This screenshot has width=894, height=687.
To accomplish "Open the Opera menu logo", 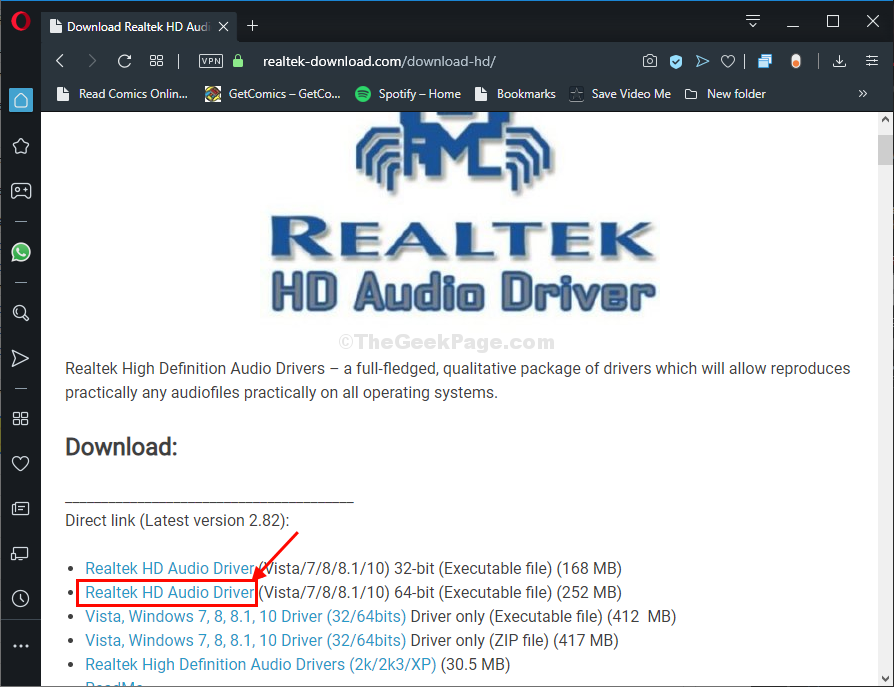I will click(21, 22).
